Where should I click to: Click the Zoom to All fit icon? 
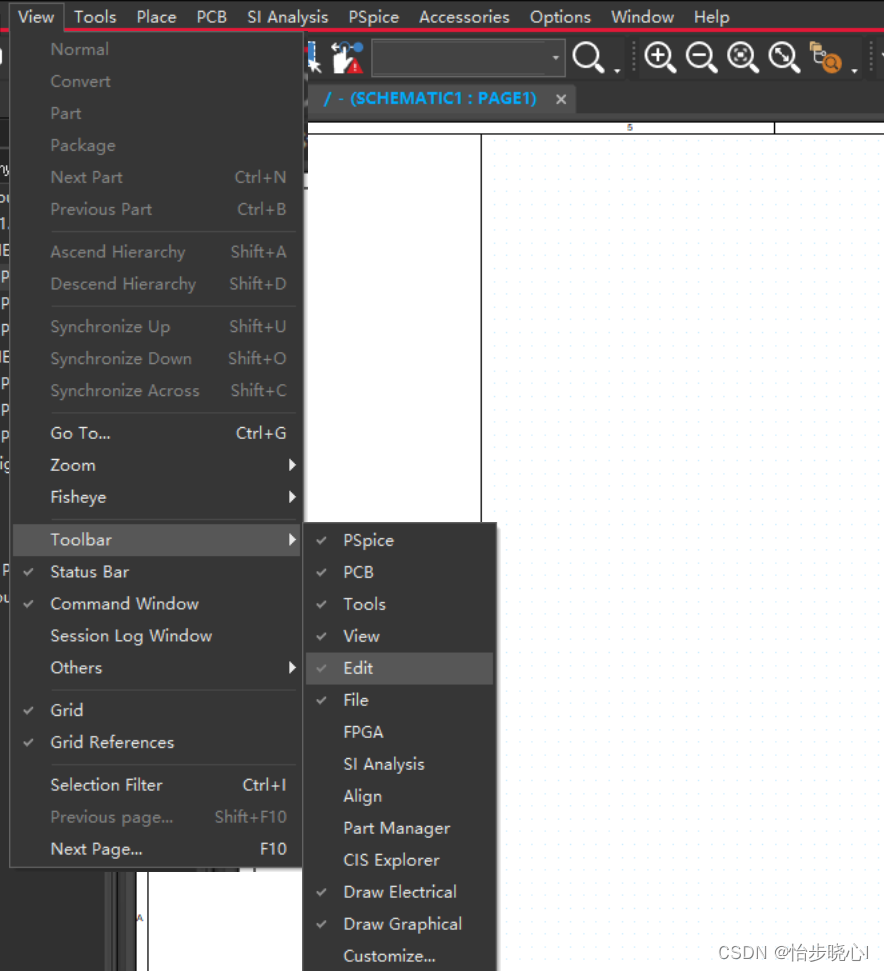click(x=784, y=58)
